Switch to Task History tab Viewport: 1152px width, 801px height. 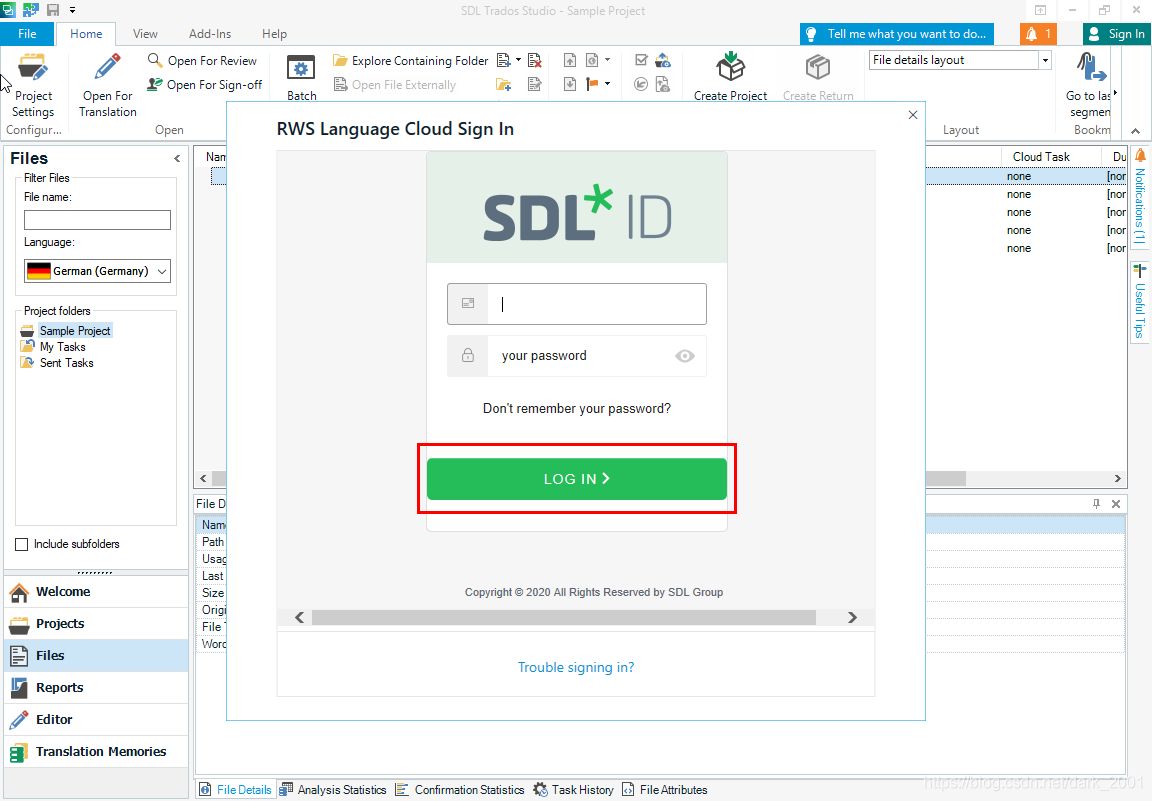pyautogui.click(x=574, y=790)
